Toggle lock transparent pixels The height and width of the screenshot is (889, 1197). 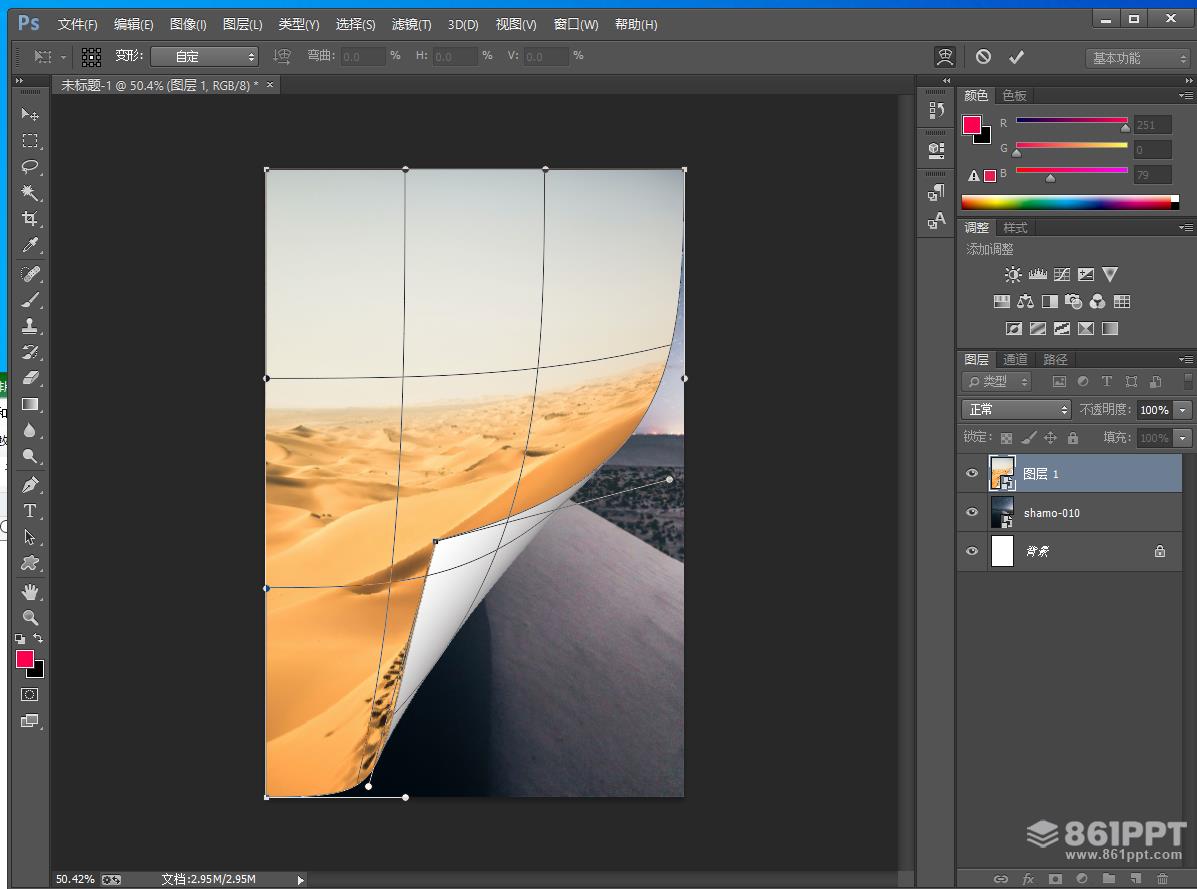[x=1007, y=438]
